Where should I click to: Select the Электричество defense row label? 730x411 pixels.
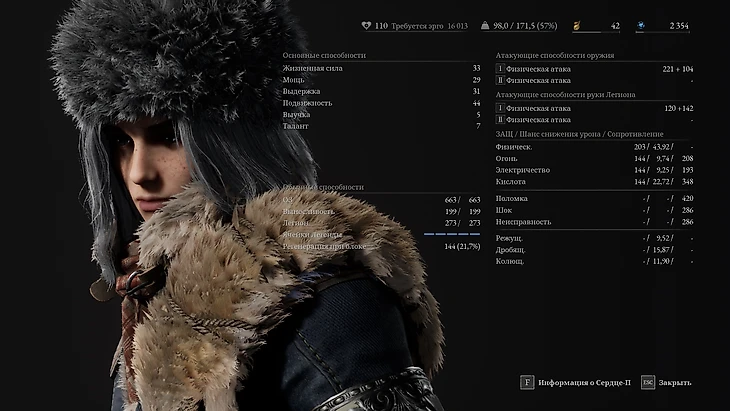tap(522, 170)
